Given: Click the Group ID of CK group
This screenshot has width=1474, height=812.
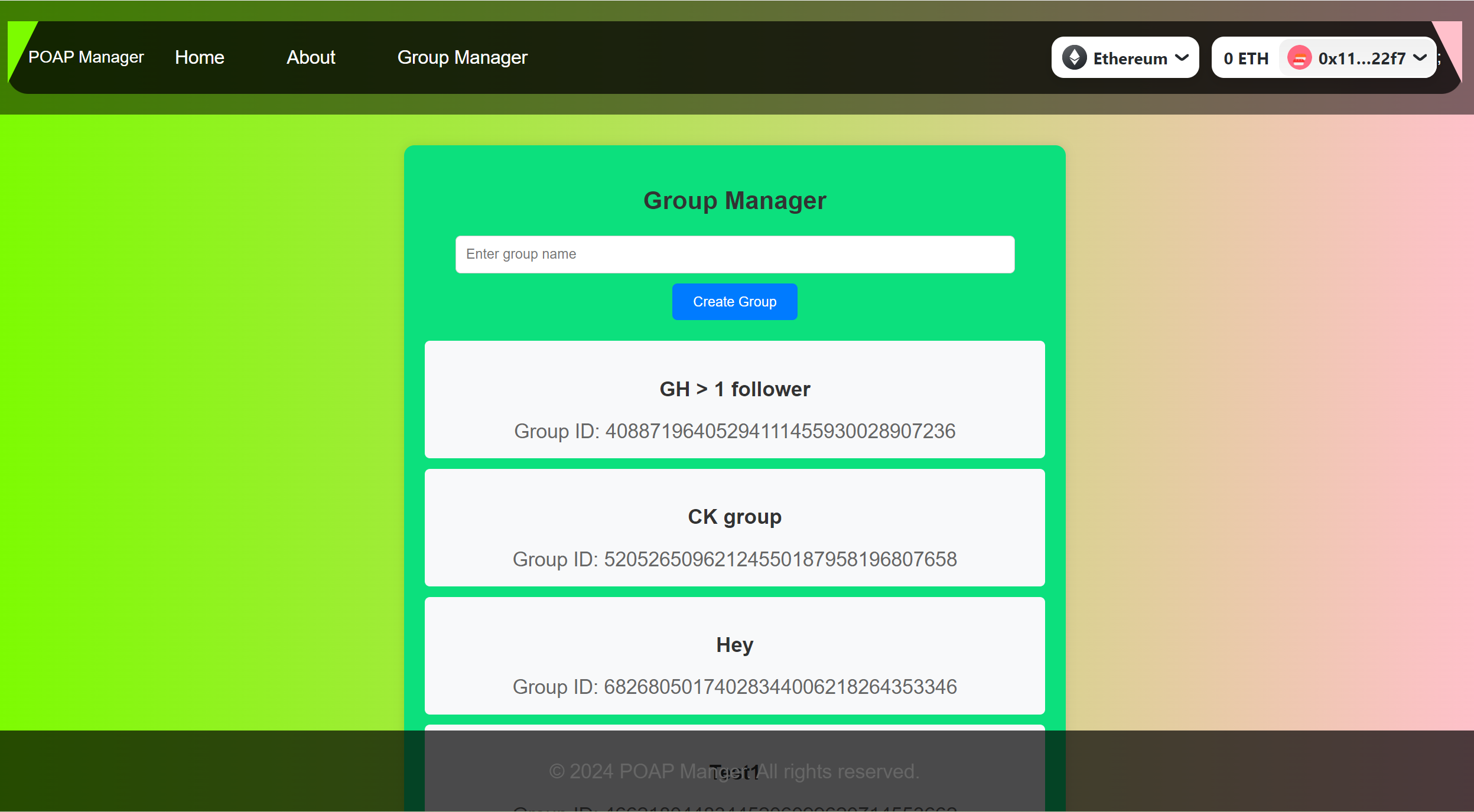Looking at the screenshot, I should click(x=734, y=559).
